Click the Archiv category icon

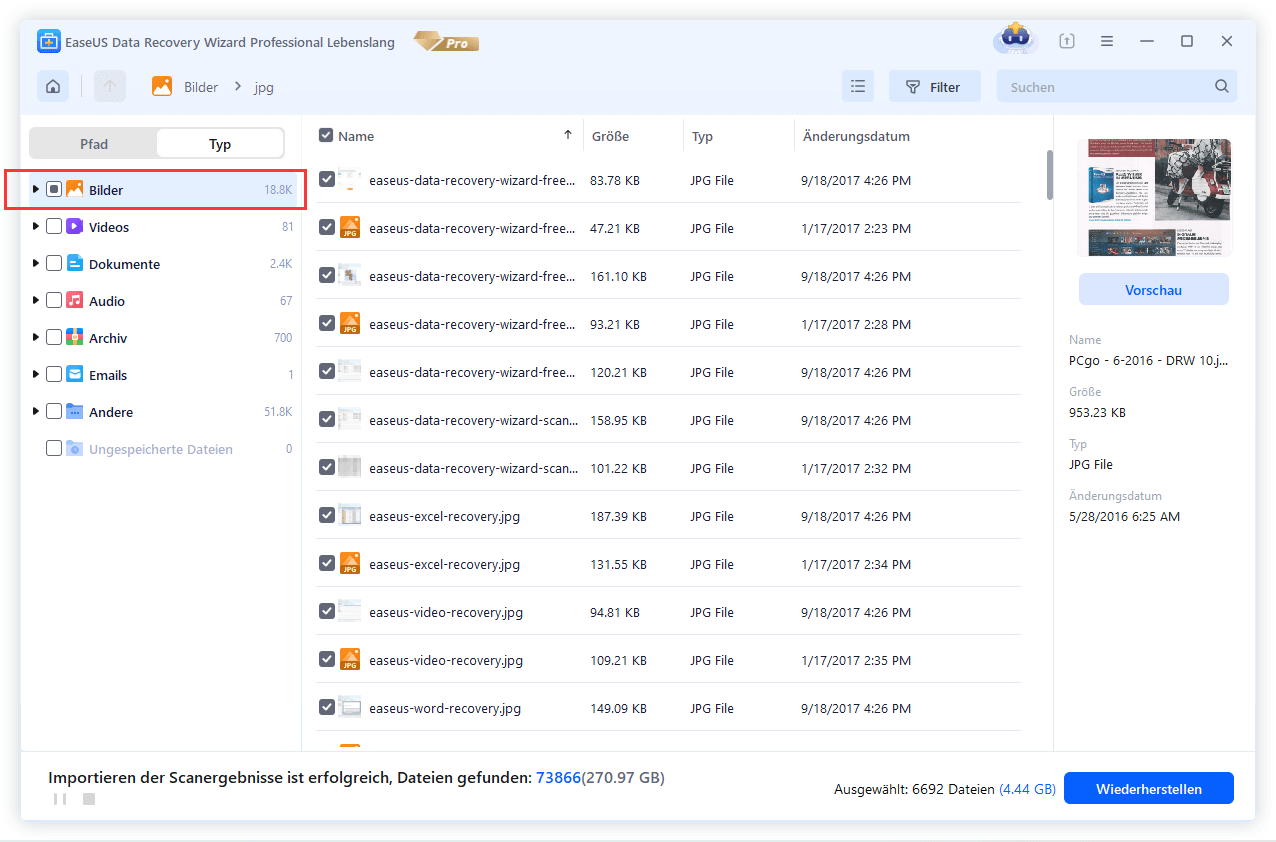[74, 338]
